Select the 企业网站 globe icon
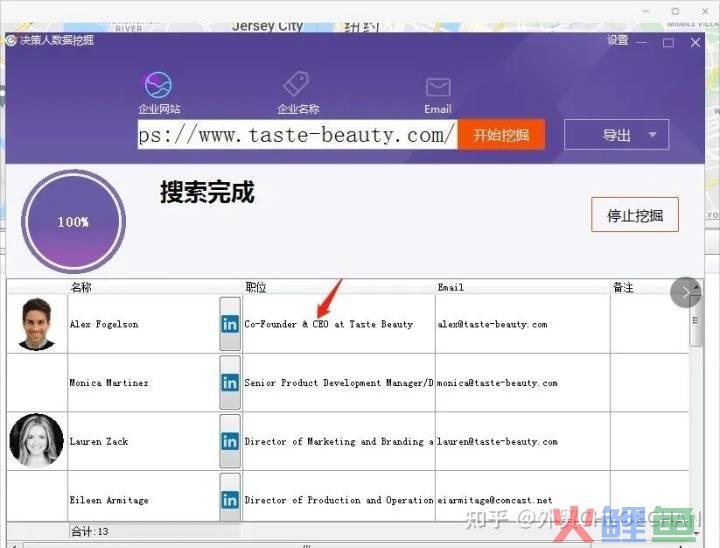This screenshot has width=720, height=548. (x=158, y=85)
